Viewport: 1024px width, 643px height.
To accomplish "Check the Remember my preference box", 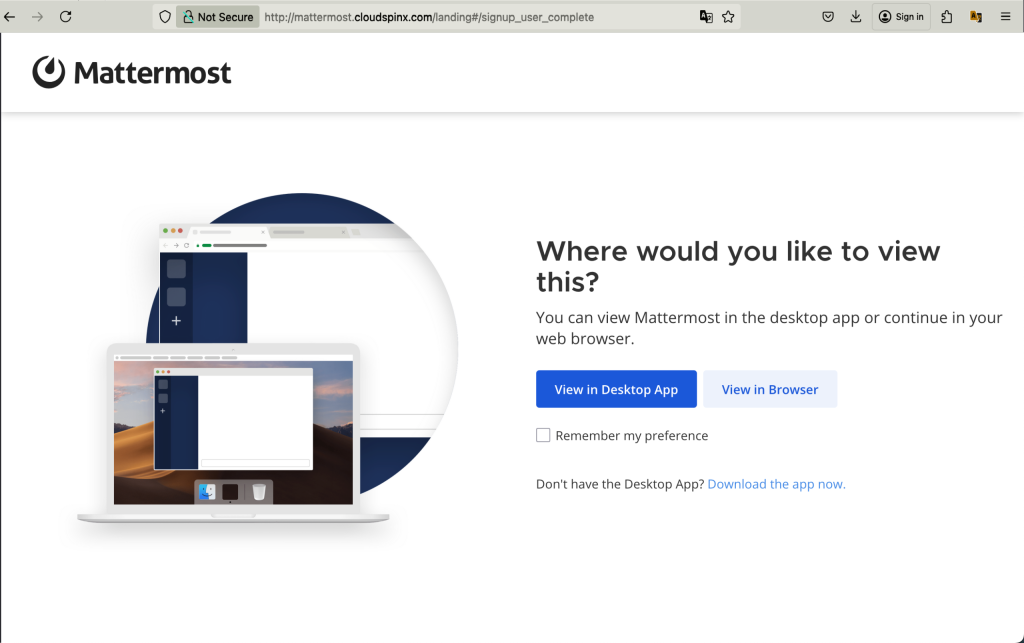I will [543, 434].
